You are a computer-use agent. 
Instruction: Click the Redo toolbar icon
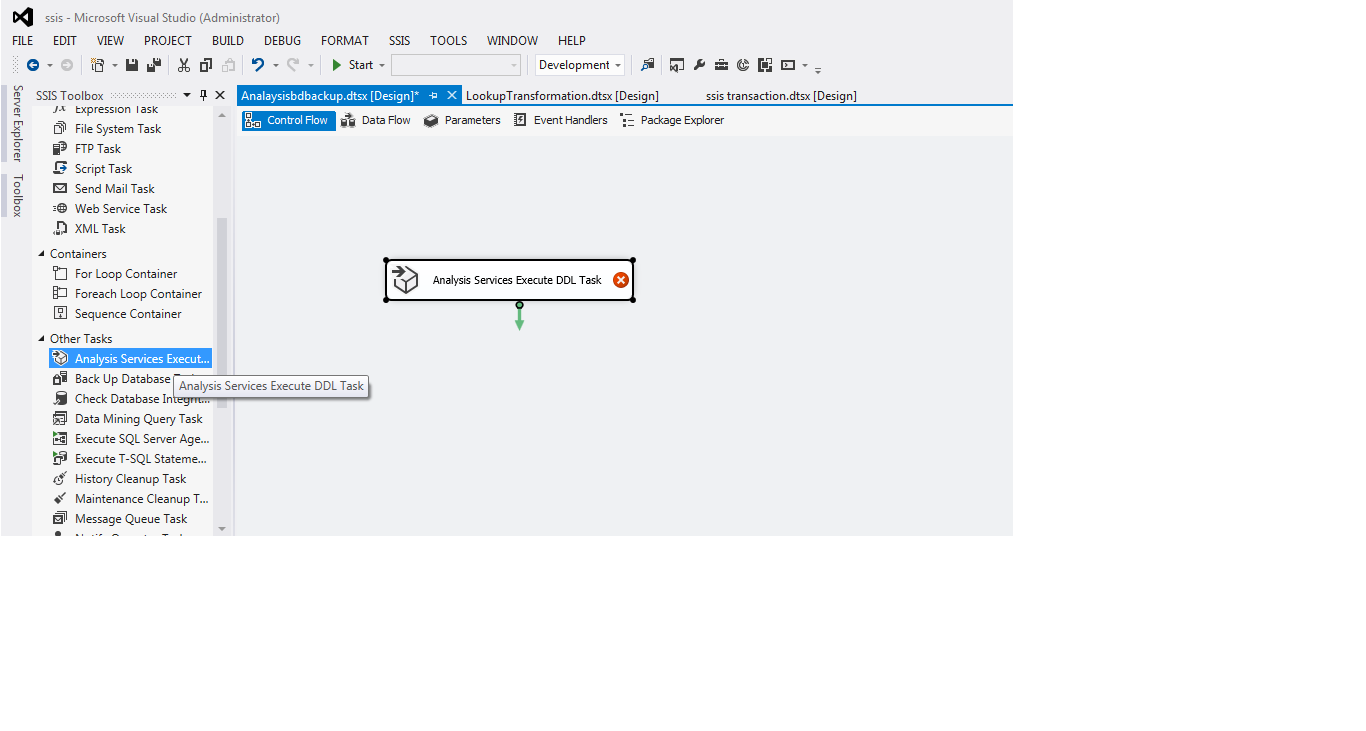click(293, 65)
